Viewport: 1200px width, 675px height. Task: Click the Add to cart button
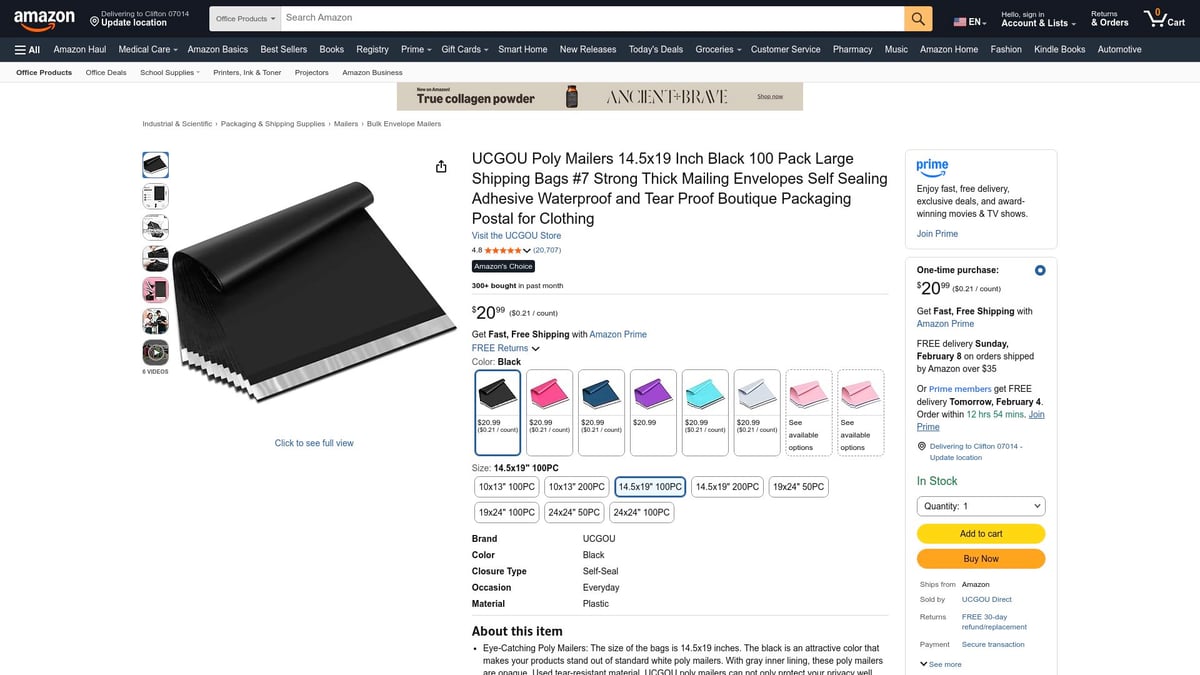click(980, 533)
